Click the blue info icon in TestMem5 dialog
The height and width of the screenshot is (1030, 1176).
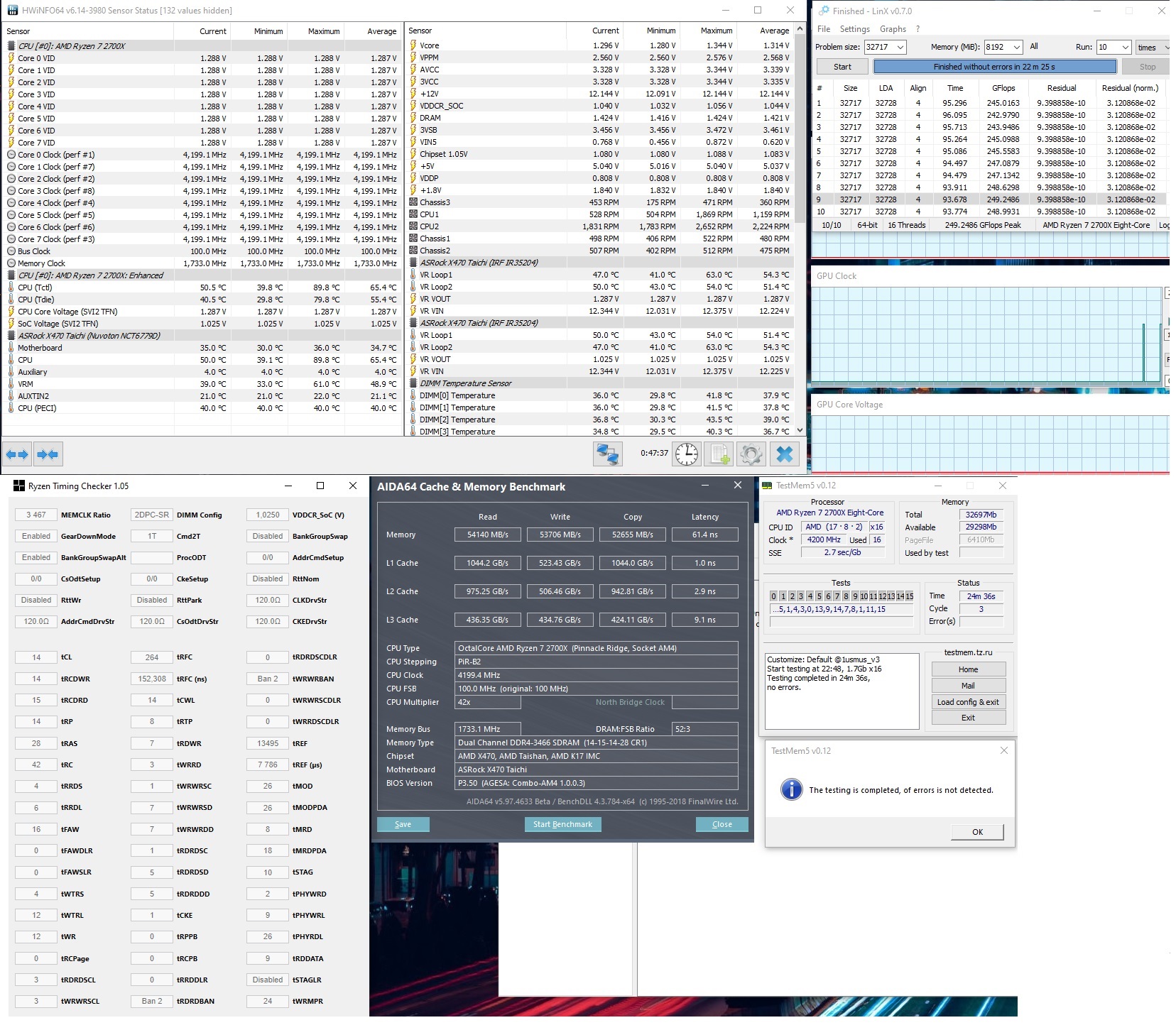pyautogui.click(x=791, y=789)
